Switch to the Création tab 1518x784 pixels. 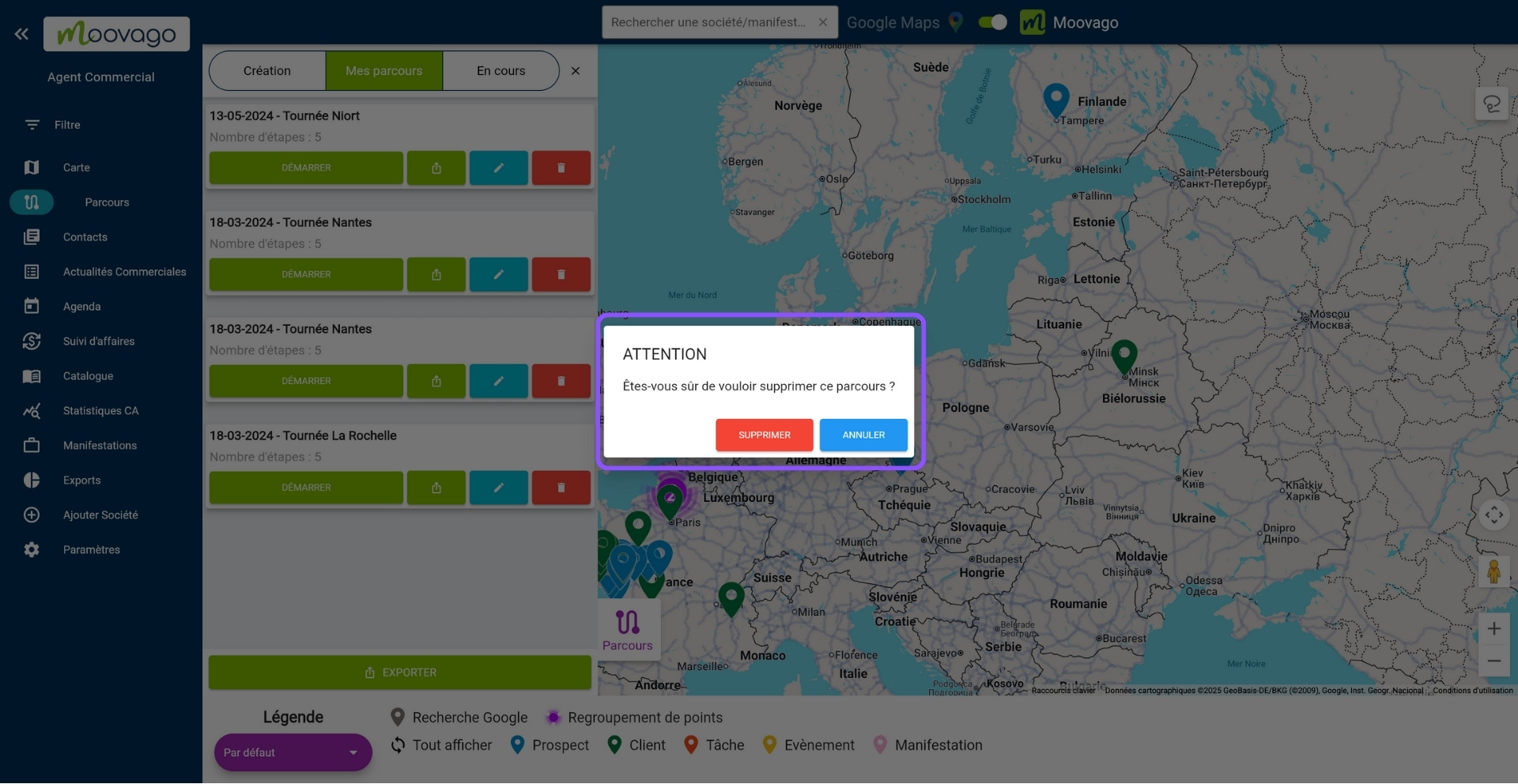(266, 70)
